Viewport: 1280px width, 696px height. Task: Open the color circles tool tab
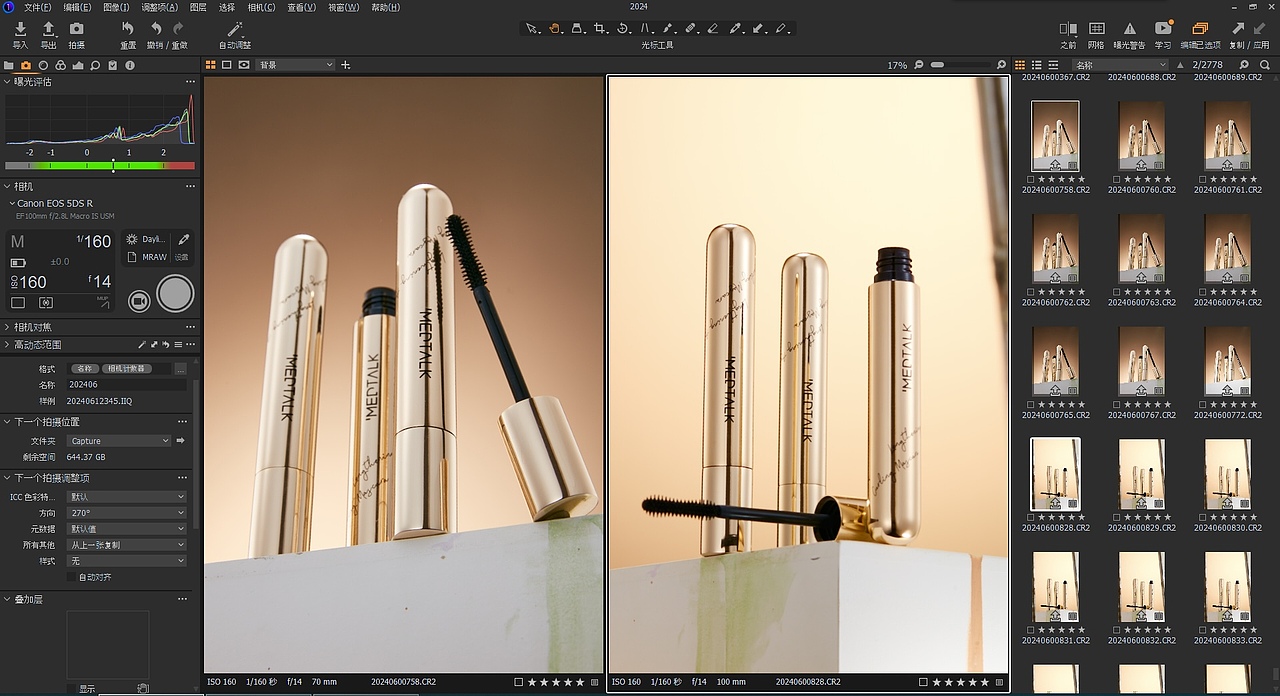(x=60, y=65)
